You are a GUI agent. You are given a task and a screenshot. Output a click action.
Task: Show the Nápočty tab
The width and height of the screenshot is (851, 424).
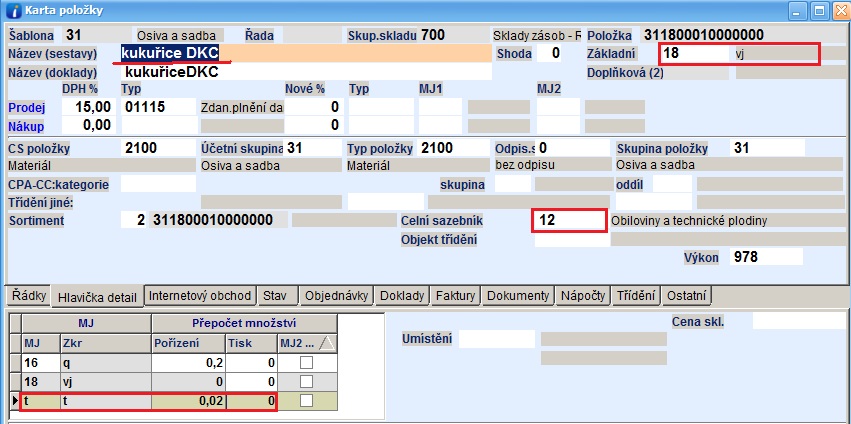(x=582, y=296)
